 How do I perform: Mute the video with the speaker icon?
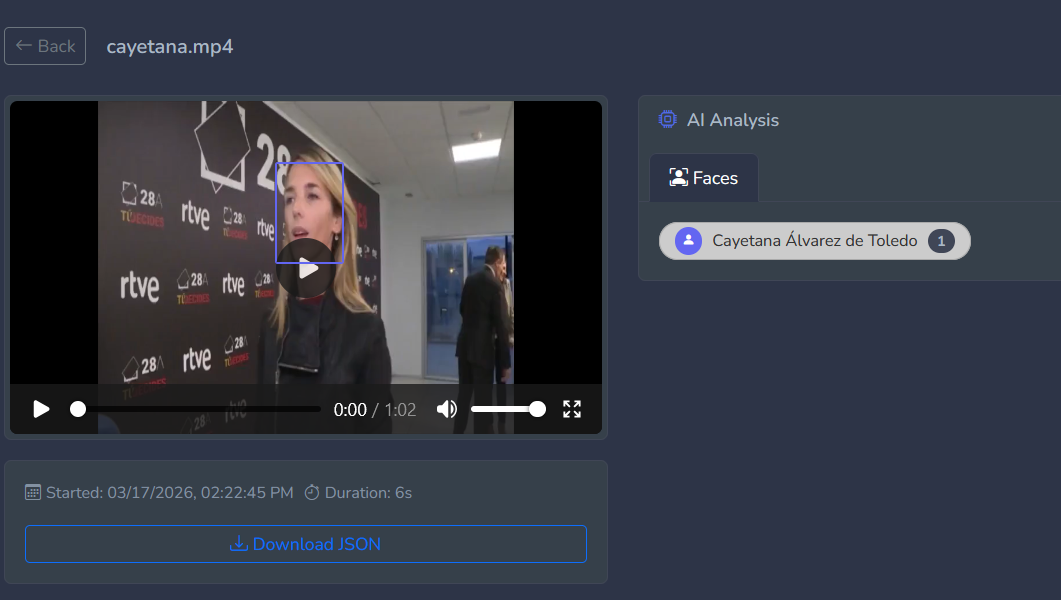[447, 409]
